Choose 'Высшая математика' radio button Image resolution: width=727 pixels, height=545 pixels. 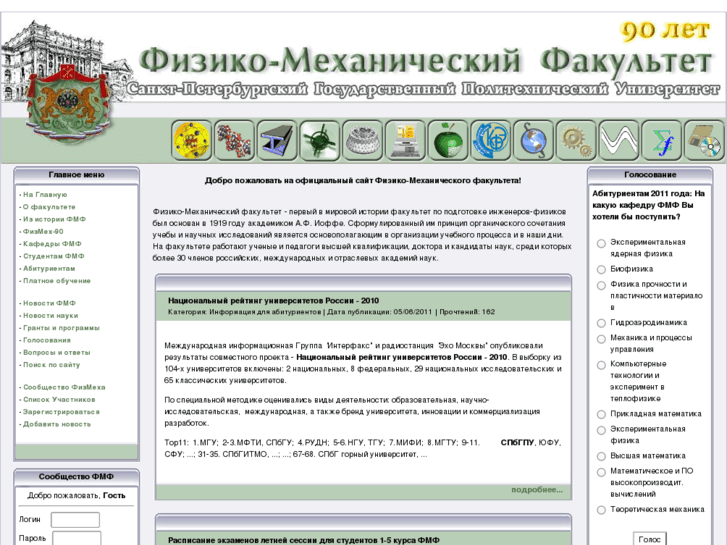click(x=601, y=456)
